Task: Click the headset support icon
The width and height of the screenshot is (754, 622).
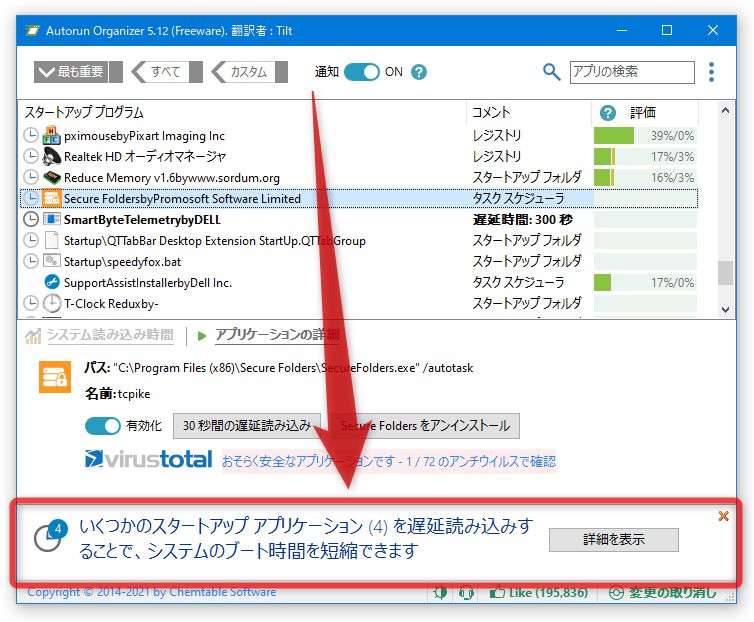Action: (x=466, y=592)
